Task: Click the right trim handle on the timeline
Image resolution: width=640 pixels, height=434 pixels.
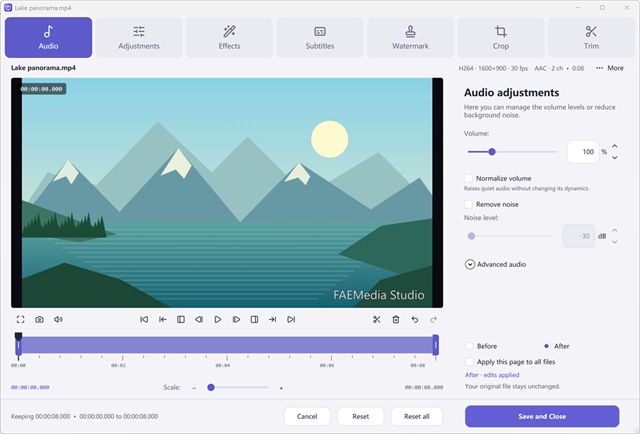Action: point(436,345)
